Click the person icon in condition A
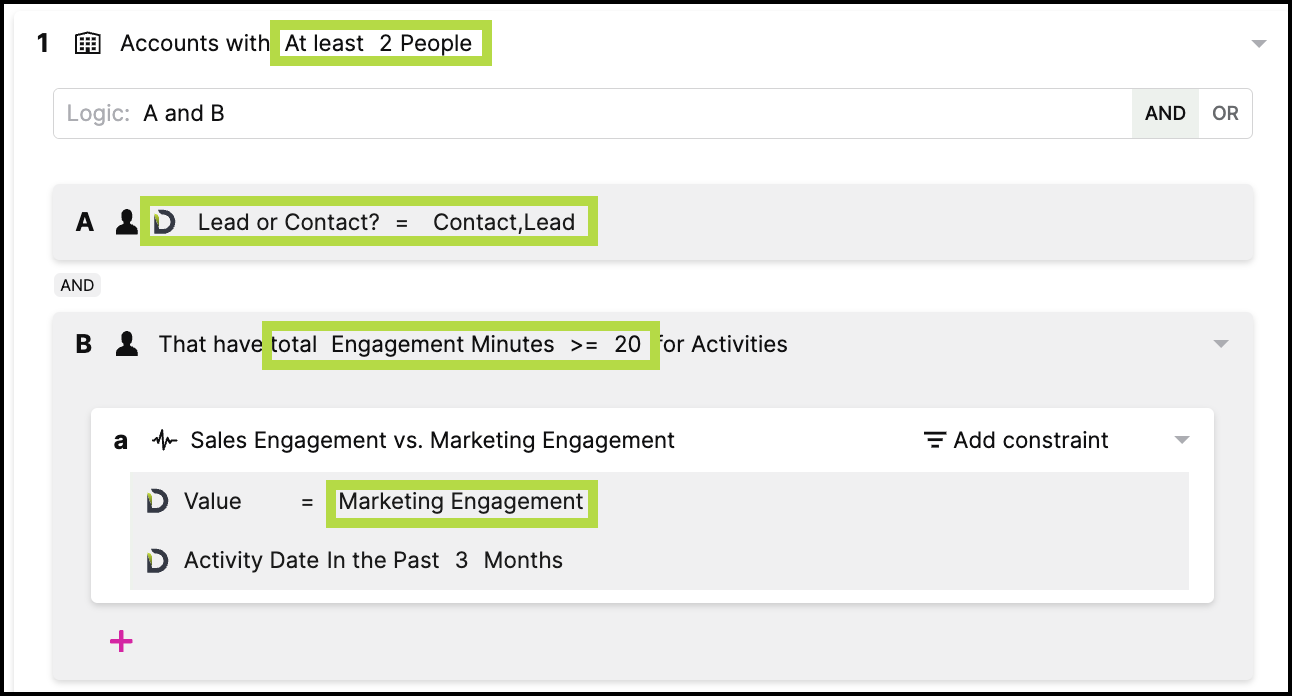The image size is (1292, 696). [x=126, y=222]
